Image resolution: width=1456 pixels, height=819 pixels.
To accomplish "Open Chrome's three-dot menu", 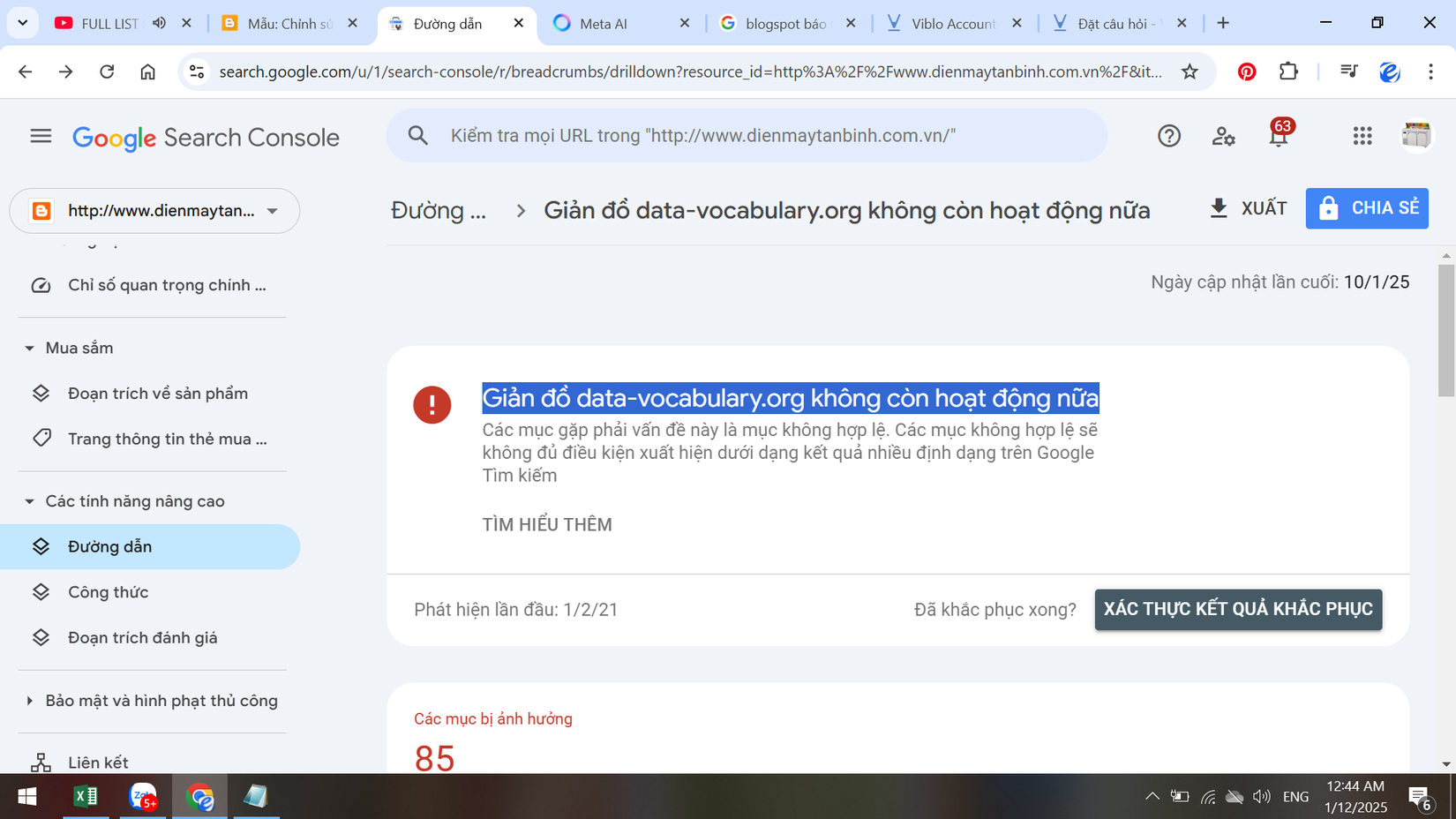I will tap(1431, 71).
